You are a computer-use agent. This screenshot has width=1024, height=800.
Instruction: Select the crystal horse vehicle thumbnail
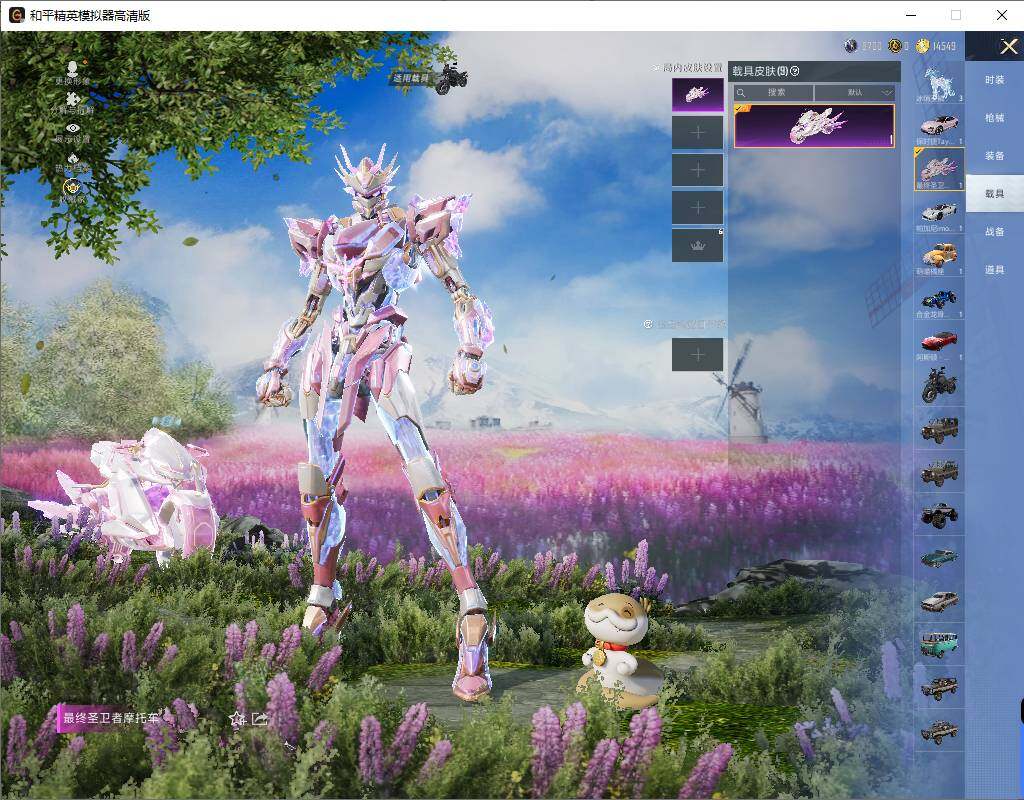pyautogui.click(x=939, y=84)
